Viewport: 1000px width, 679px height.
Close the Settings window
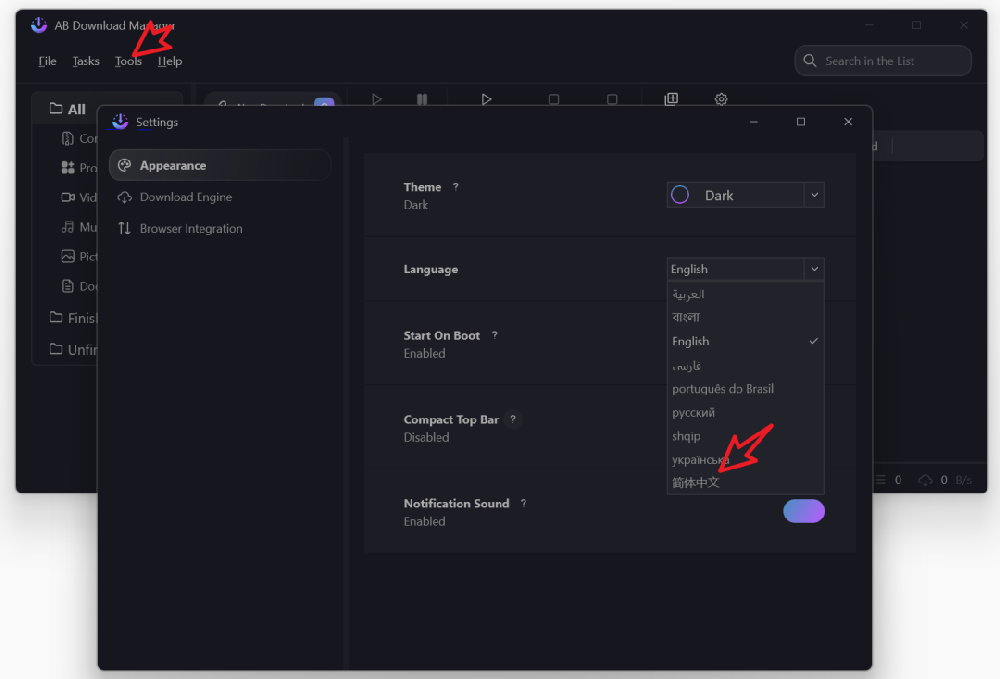pyautogui.click(x=848, y=122)
